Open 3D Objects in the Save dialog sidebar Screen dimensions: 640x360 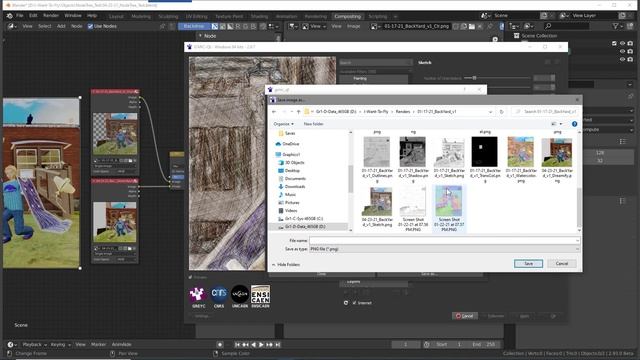(291, 162)
